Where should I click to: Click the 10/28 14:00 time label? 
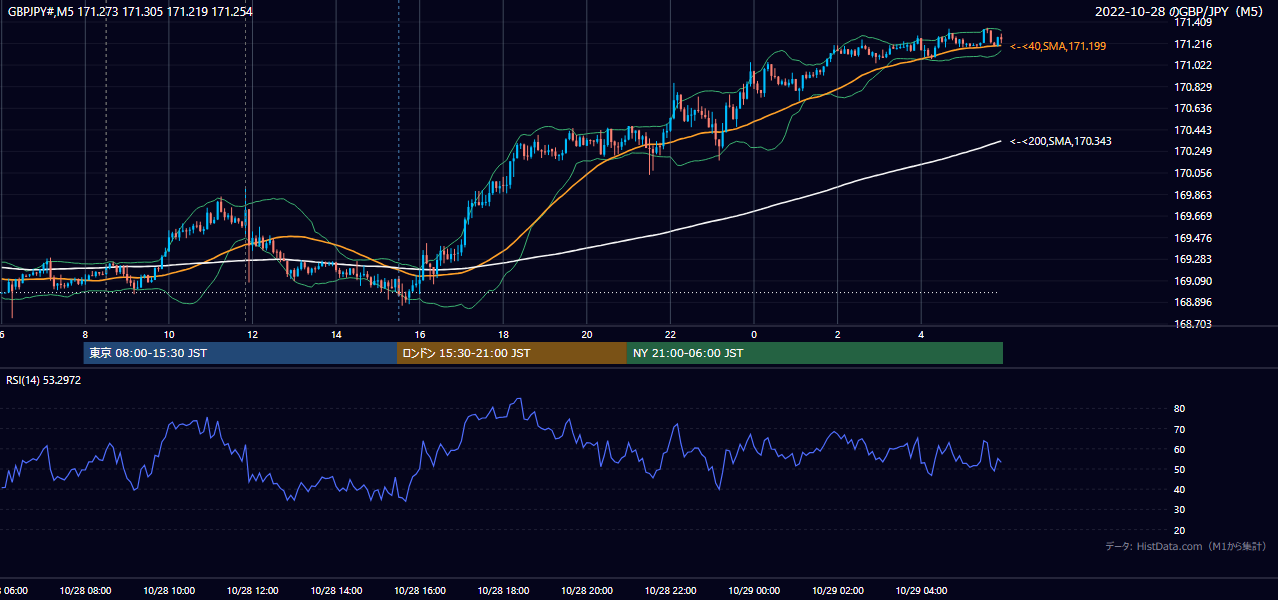(336, 590)
